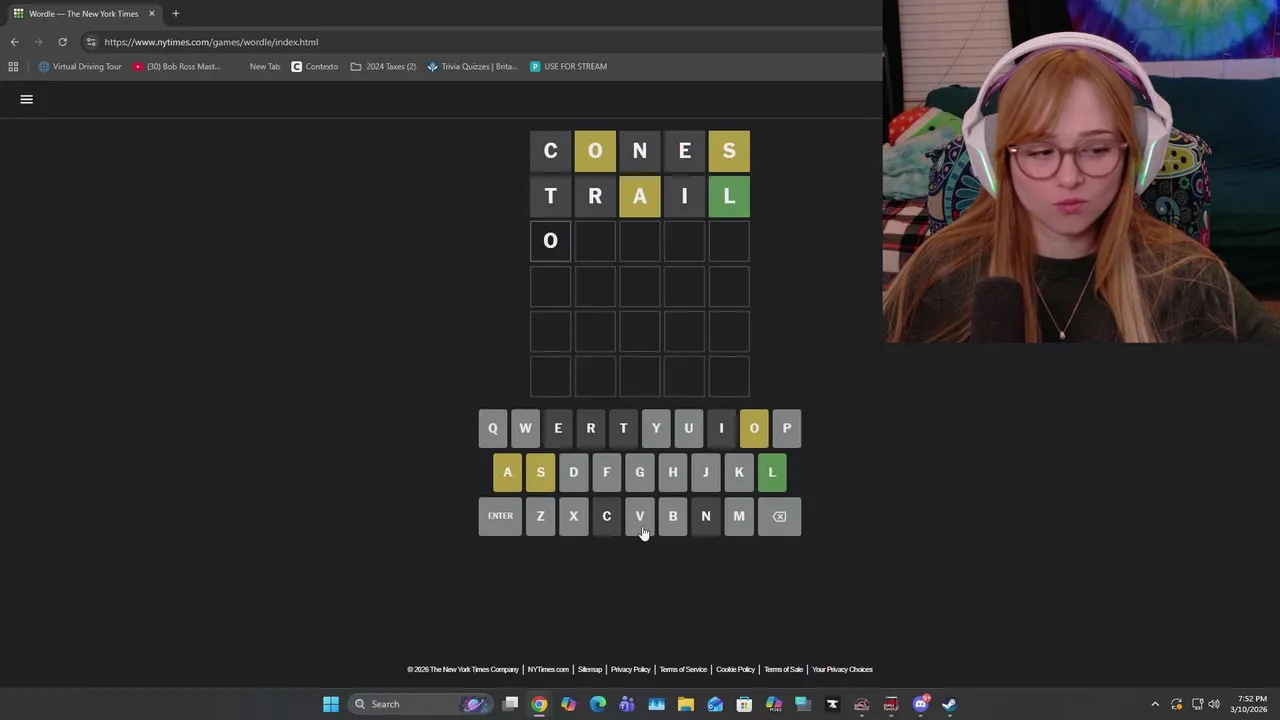Open Task View in the taskbar
The image size is (1280, 720).
point(510,704)
